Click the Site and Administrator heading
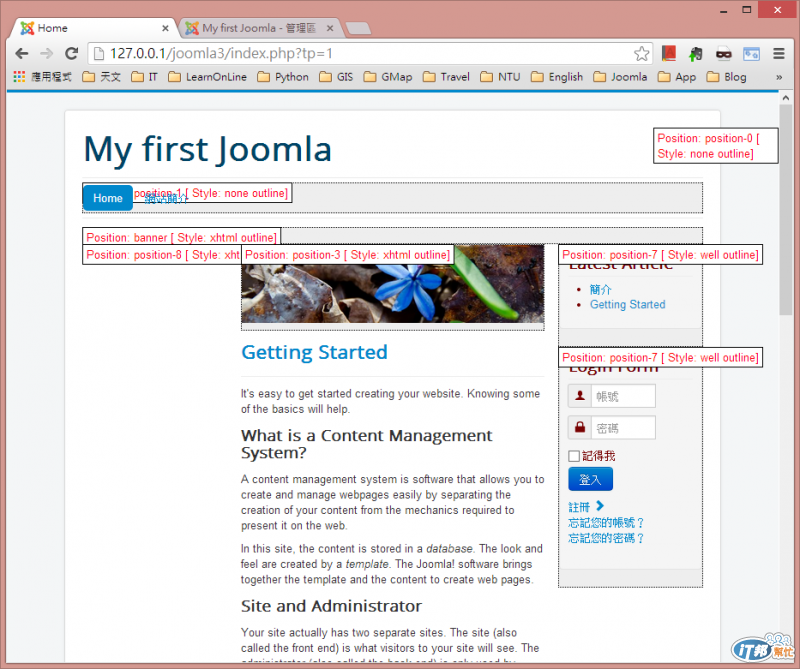 pos(332,606)
